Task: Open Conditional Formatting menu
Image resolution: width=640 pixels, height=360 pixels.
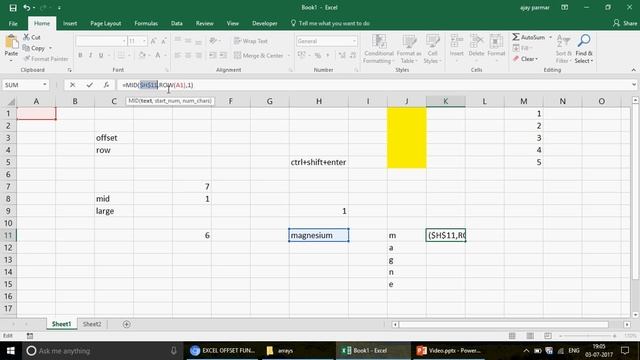Action: [379, 49]
